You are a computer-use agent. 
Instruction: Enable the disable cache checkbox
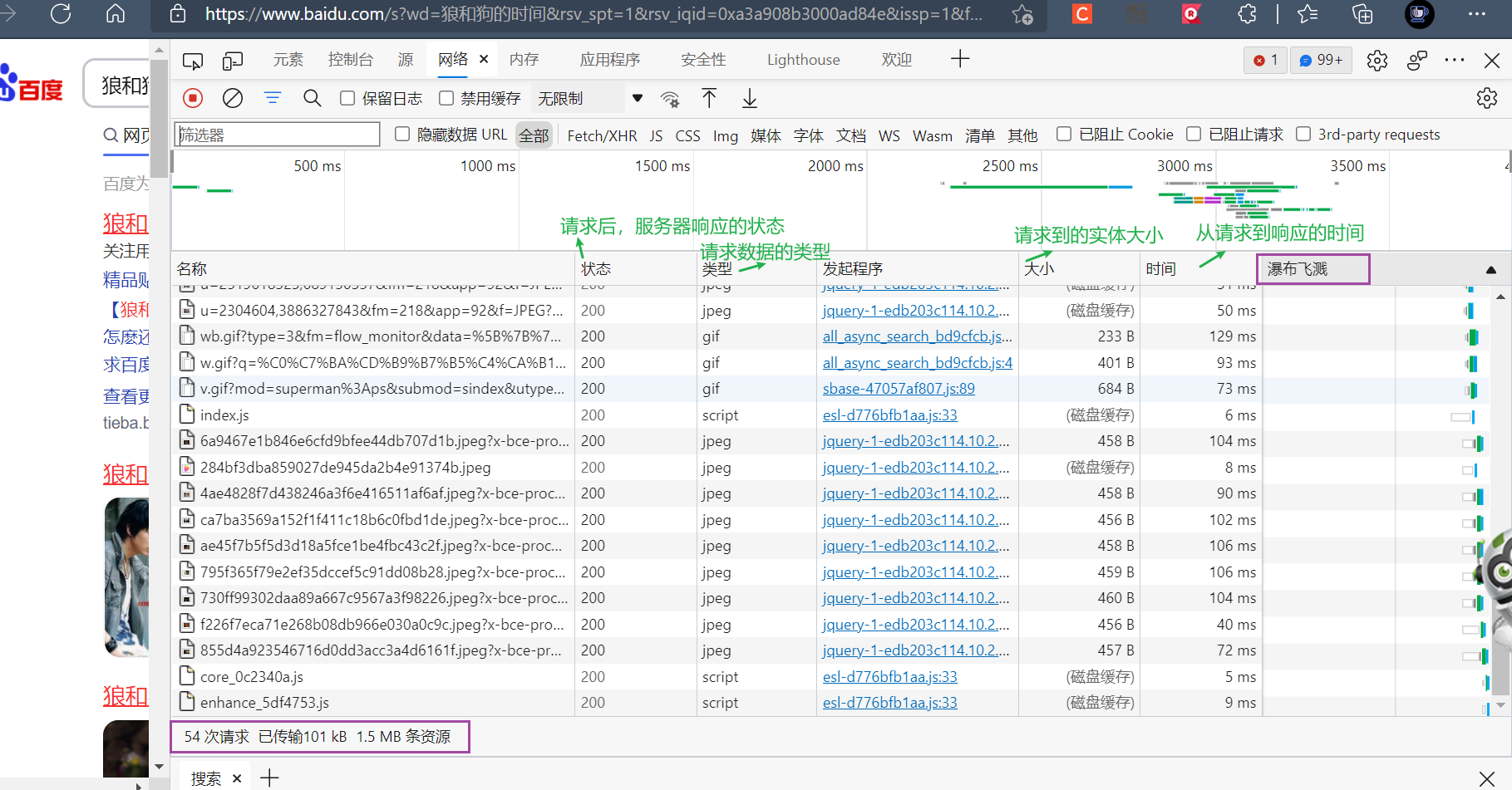click(446, 98)
